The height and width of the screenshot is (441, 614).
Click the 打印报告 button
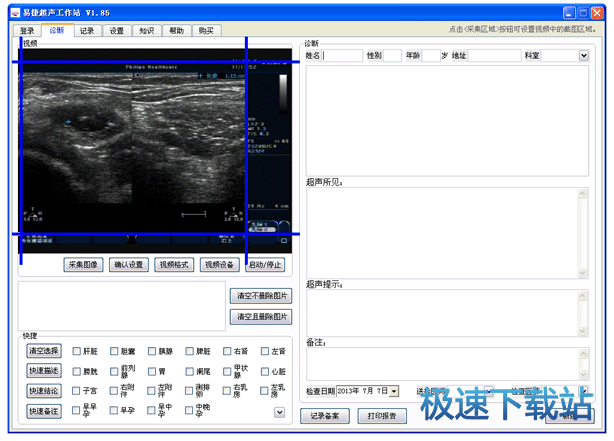[382, 416]
